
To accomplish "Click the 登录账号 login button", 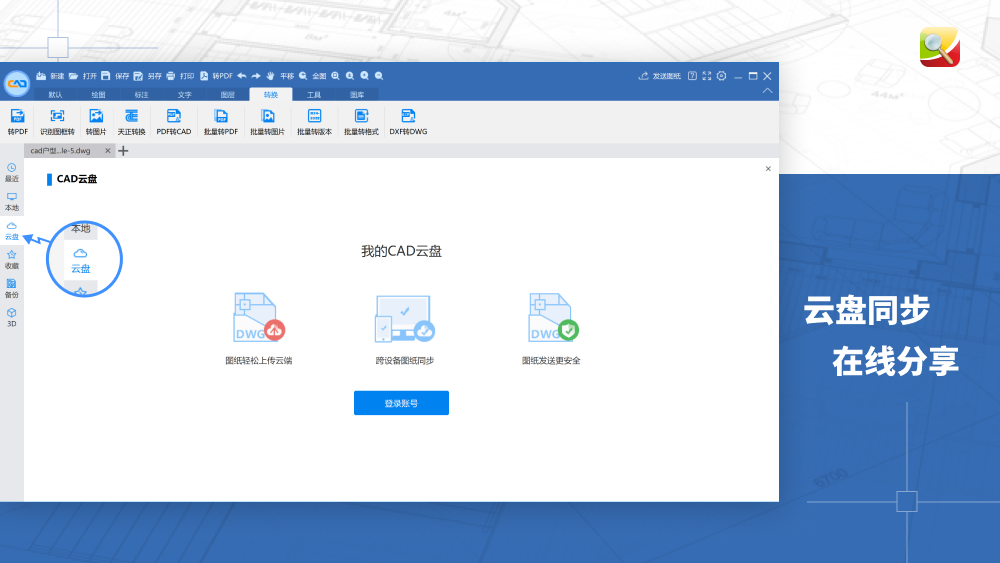I will click(x=401, y=403).
